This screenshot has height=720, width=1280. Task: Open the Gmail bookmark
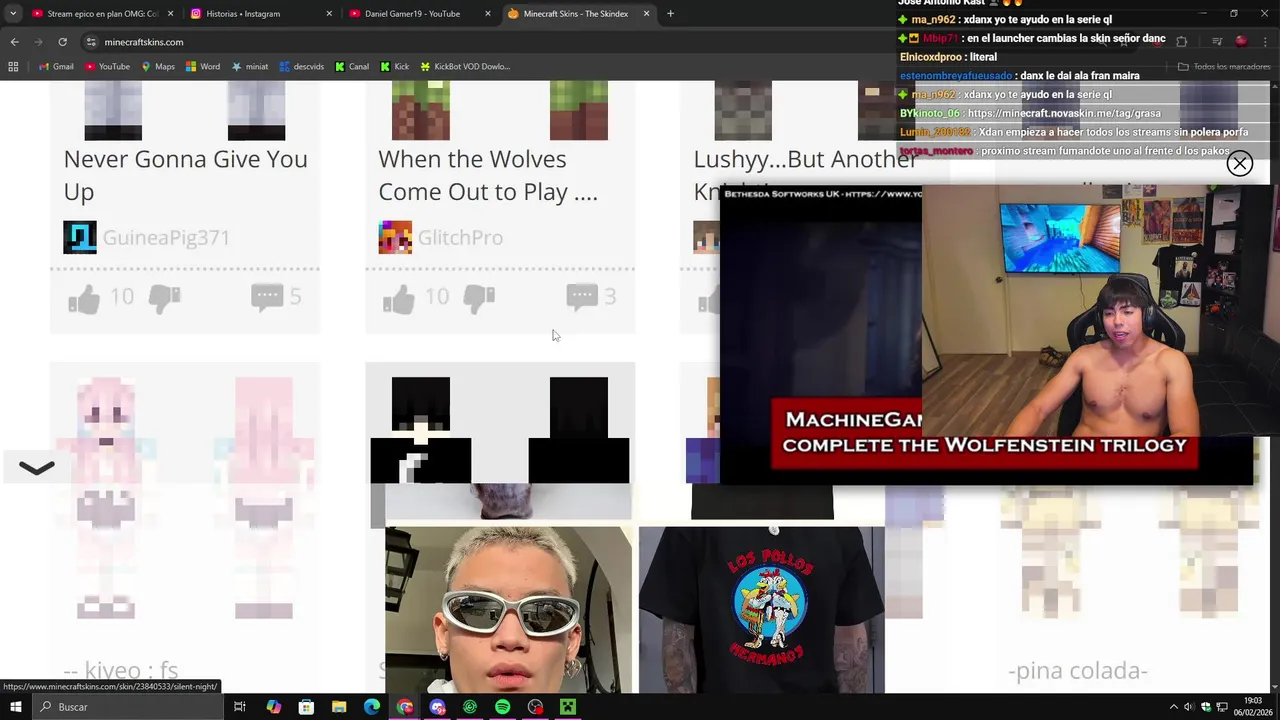(56, 67)
